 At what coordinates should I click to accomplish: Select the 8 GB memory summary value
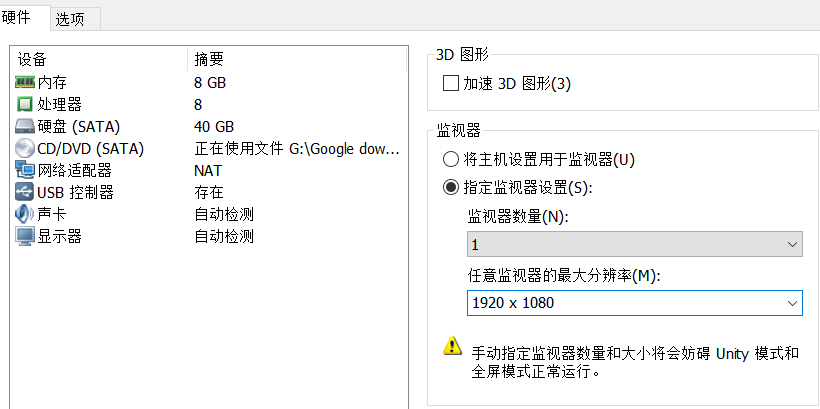click(210, 82)
